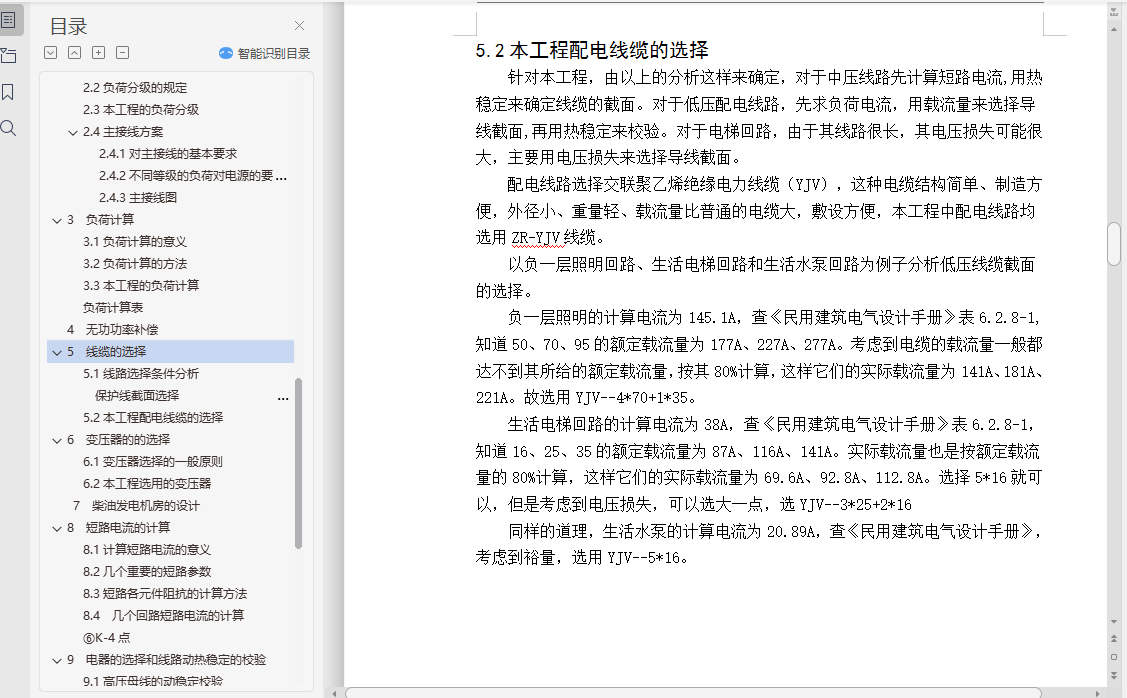The width and height of the screenshot is (1127, 698).
Task: Jump to 负荷计算表 heading
Action: 113,308
